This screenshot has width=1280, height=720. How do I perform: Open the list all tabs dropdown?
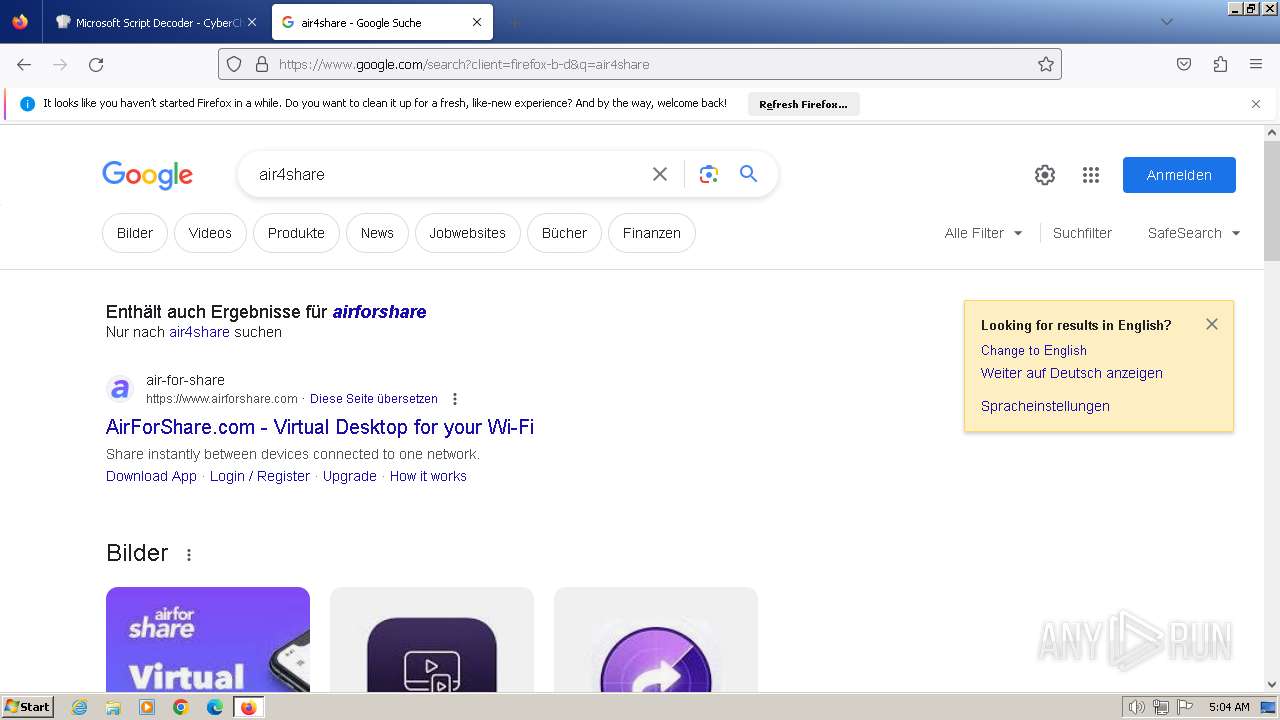pos(1166,22)
